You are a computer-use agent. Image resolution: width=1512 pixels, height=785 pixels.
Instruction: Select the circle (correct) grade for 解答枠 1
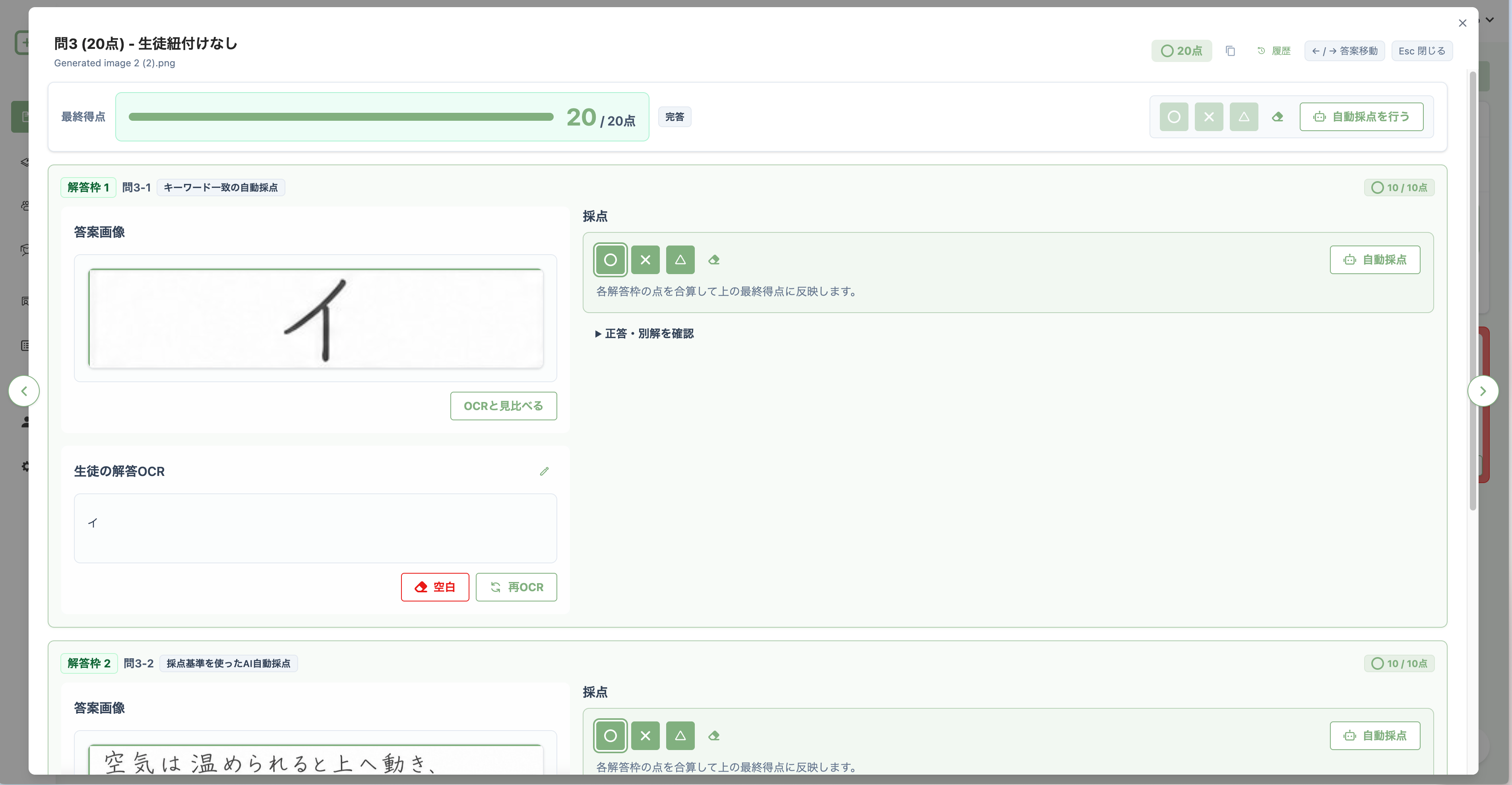(x=611, y=260)
